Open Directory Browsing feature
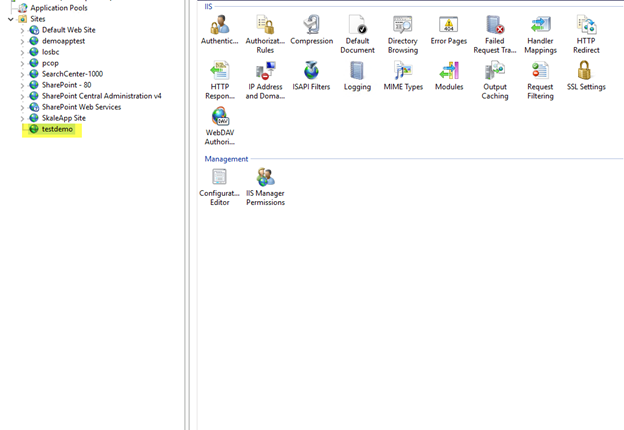Viewport: 624px width, 430px height. pos(403,26)
